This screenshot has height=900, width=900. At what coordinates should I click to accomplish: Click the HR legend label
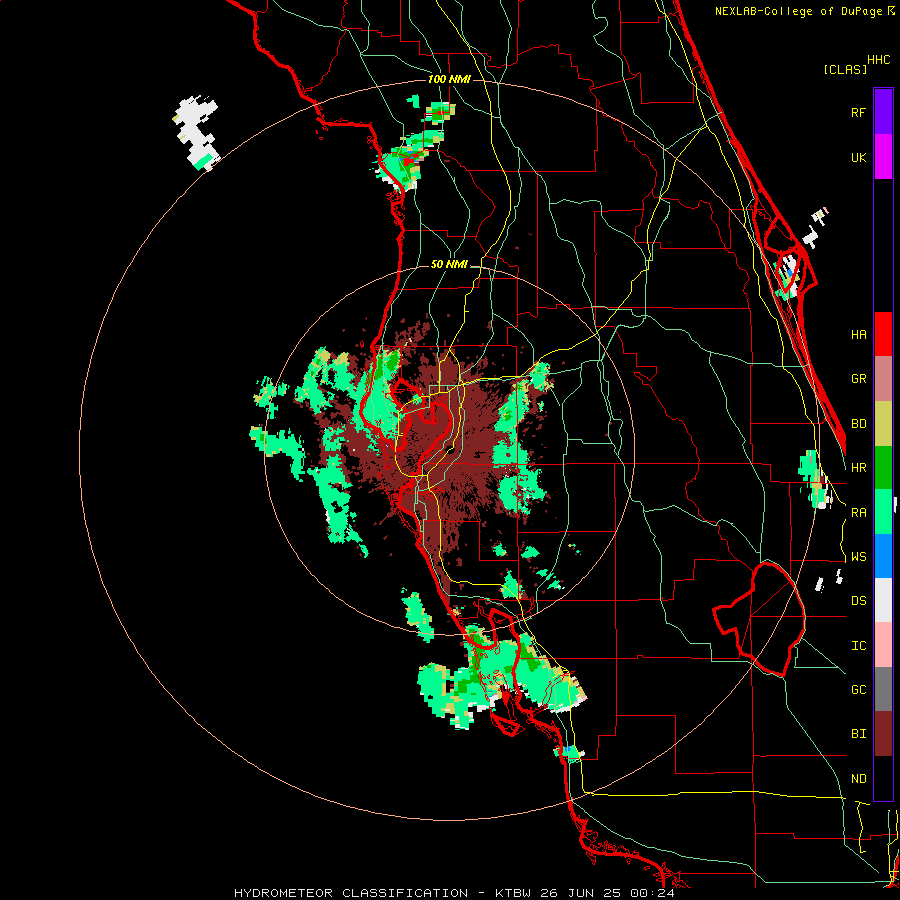(x=858, y=468)
